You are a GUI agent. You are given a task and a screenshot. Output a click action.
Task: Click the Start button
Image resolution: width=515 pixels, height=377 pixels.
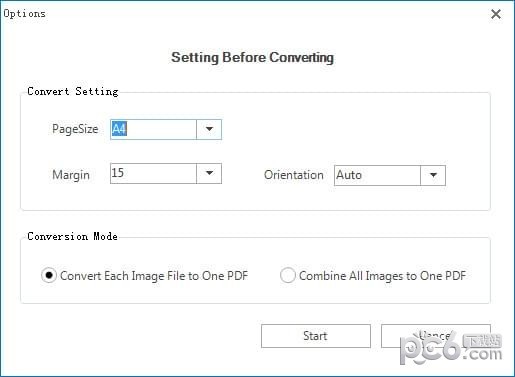click(x=316, y=336)
